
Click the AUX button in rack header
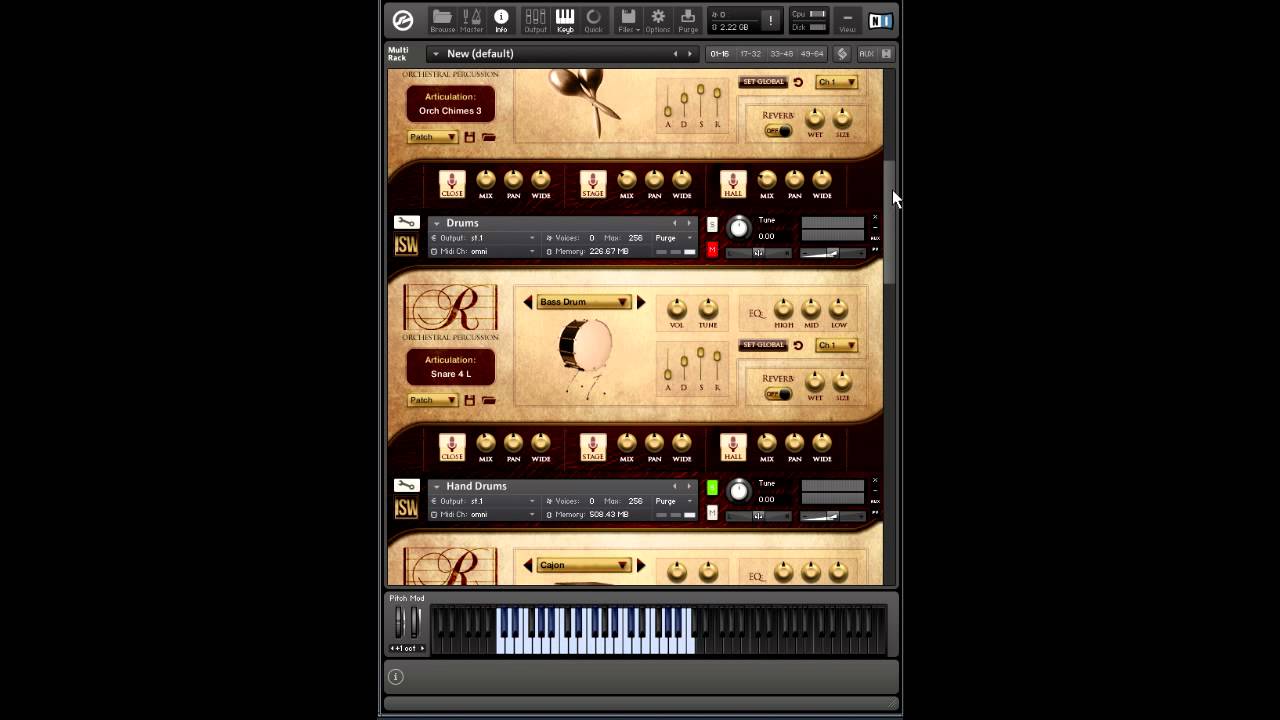[x=866, y=53]
